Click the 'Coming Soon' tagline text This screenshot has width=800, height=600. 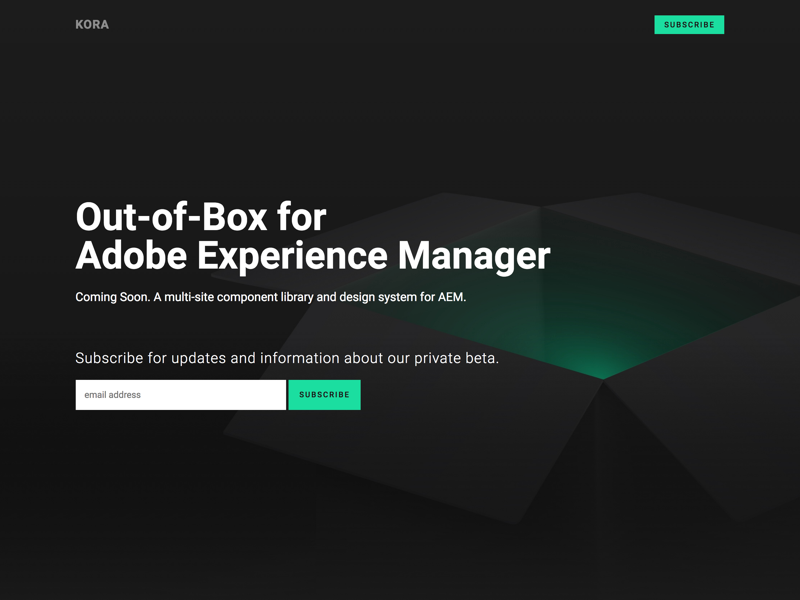click(x=270, y=297)
